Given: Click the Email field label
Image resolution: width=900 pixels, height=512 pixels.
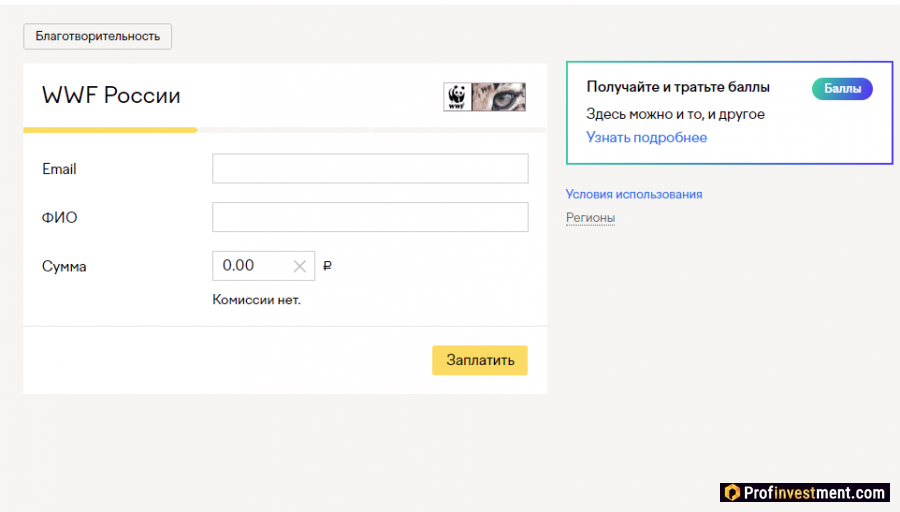Looking at the screenshot, I should [x=59, y=169].
